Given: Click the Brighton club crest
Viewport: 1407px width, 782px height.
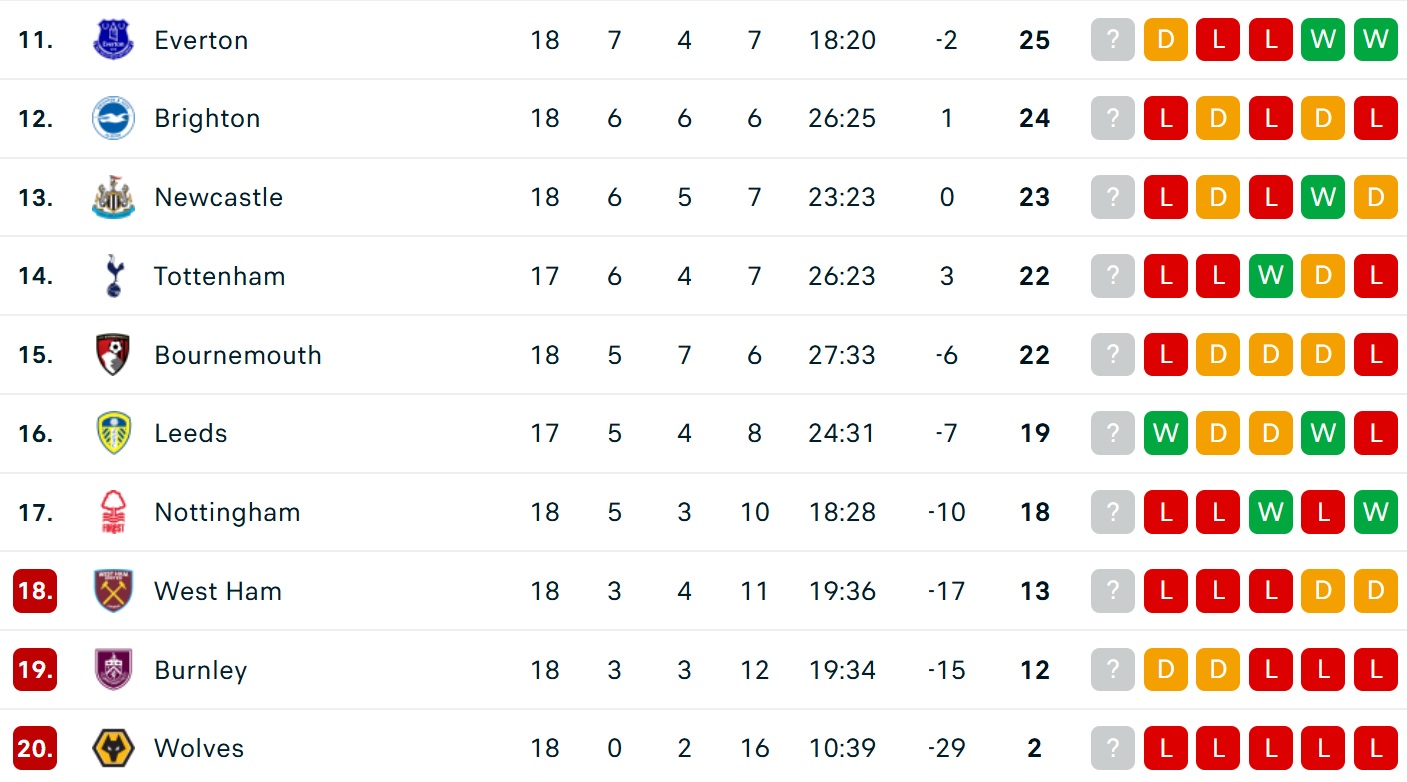Looking at the screenshot, I should [x=113, y=118].
